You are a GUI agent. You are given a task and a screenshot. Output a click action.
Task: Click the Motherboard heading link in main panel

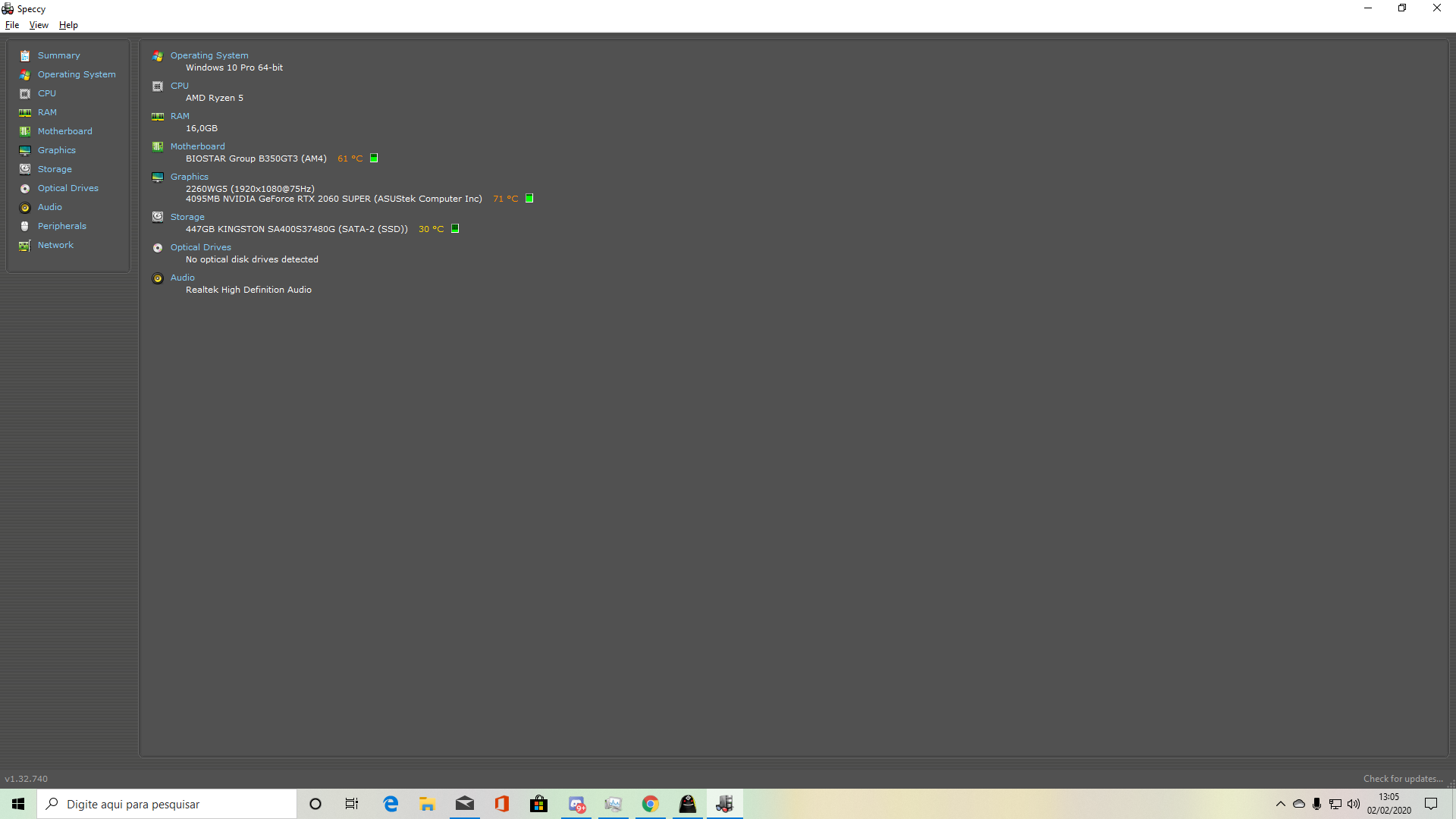pos(197,146)
